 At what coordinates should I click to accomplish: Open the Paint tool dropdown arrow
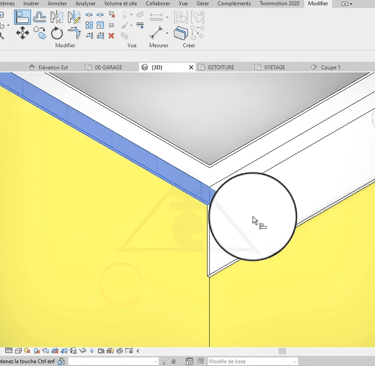[131, 25]
